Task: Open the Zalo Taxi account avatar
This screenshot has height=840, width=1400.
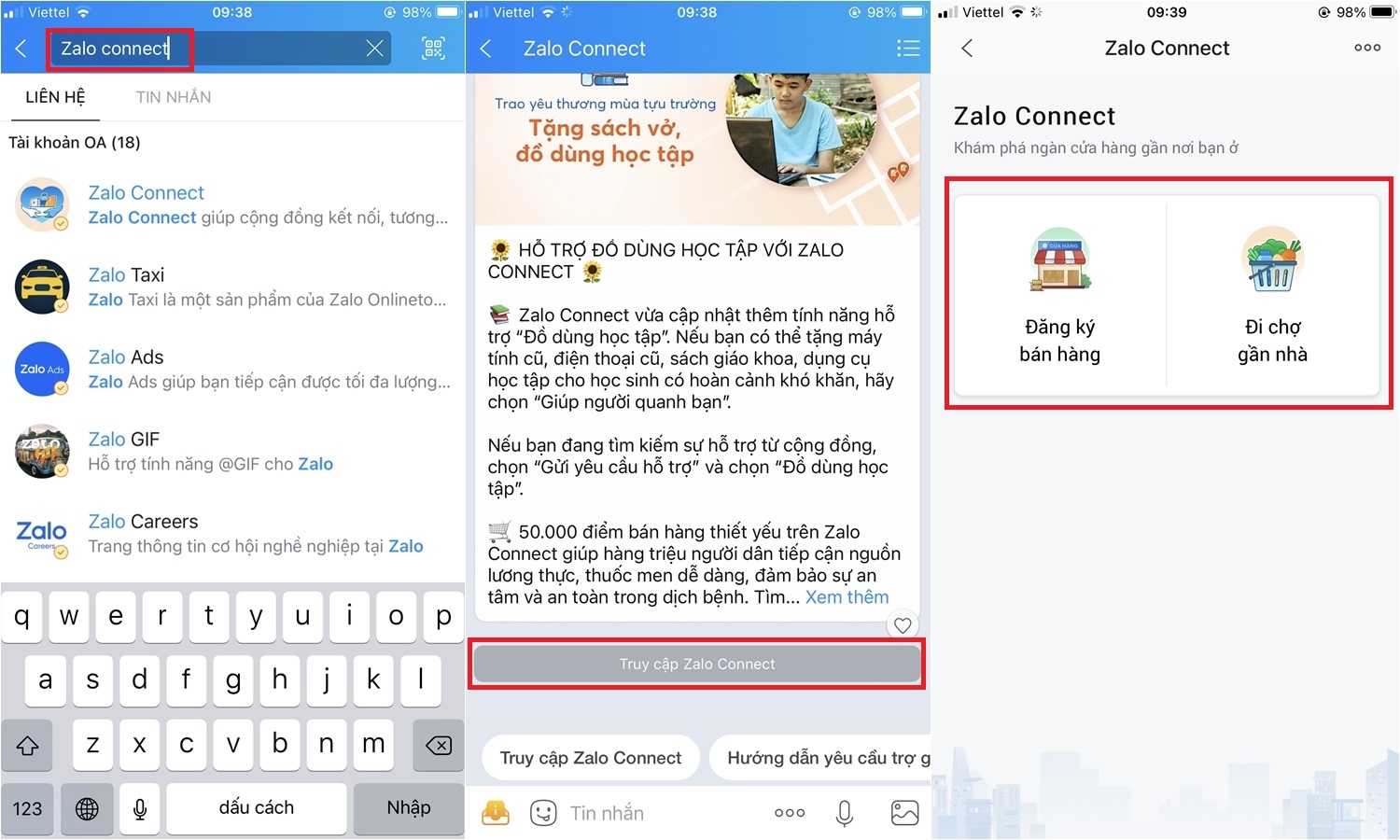Action: click(x=42, y=287)
